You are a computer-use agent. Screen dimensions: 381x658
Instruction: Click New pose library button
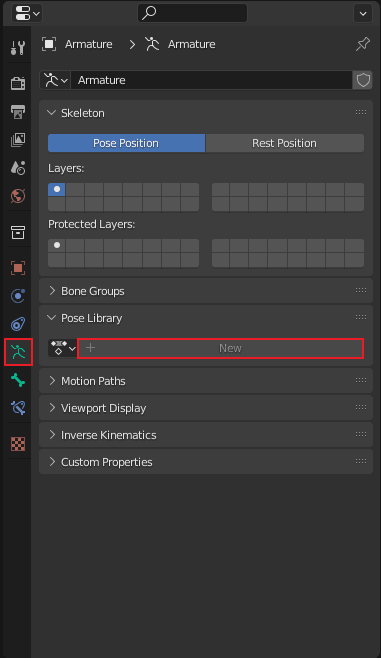point(221,348)
